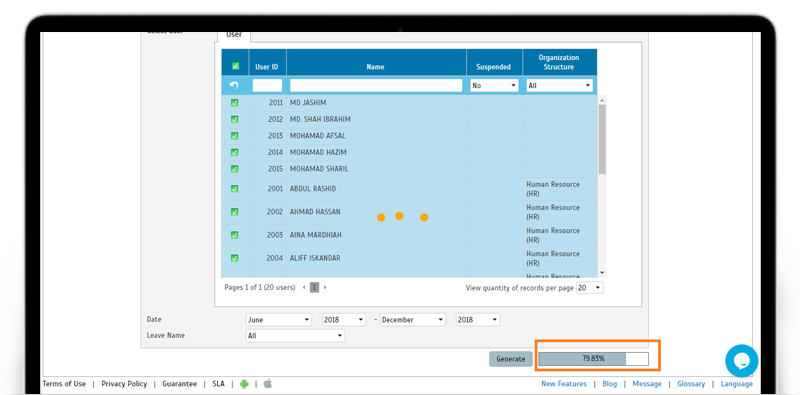Open the Guarantee link

click(x=180, y=384)
